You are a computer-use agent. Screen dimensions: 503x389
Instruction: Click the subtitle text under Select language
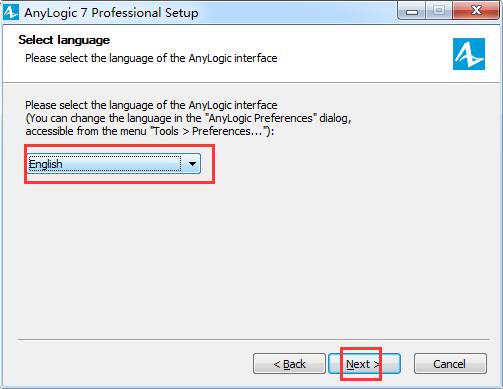[151, 58]
